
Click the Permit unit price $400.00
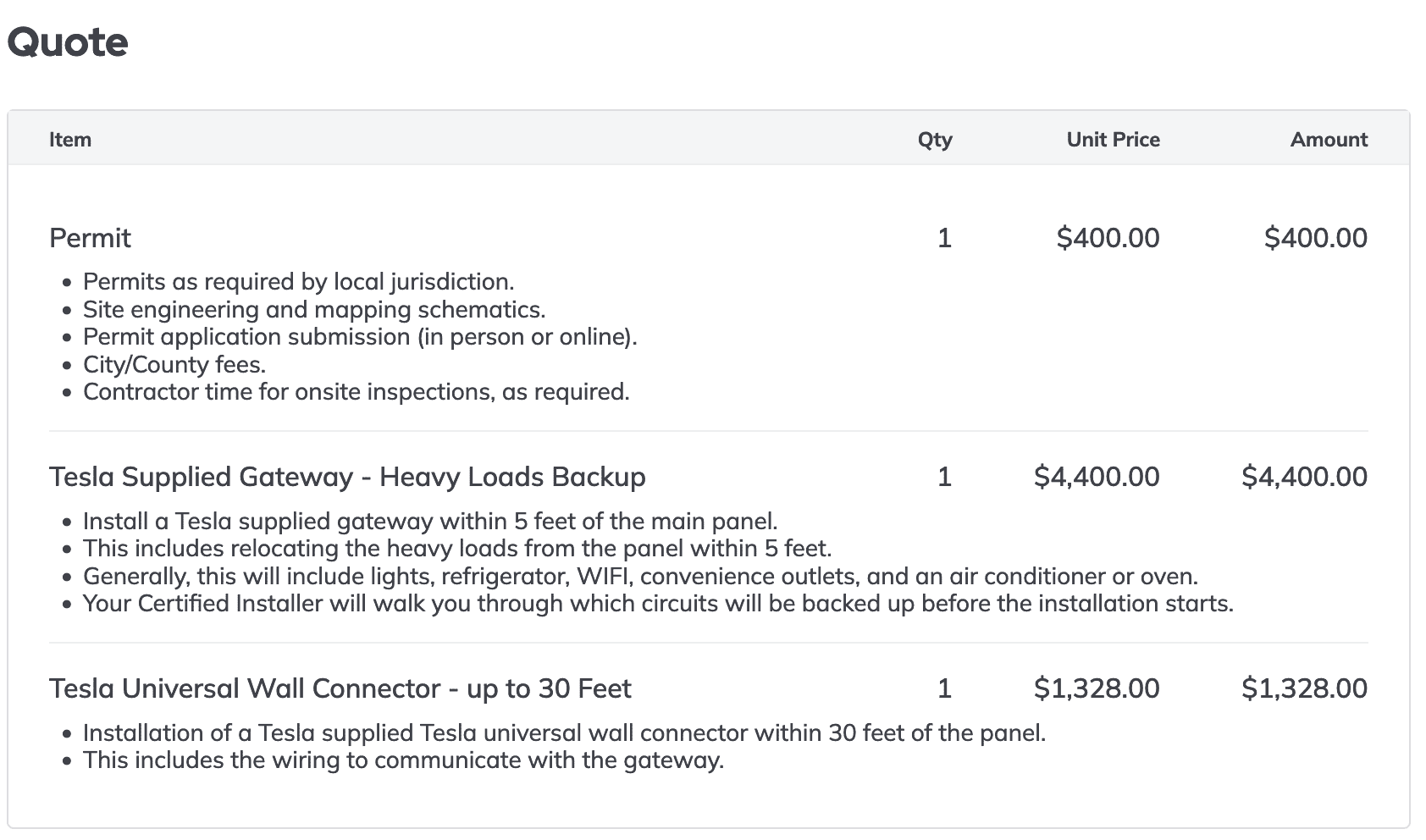(x=1108, y=238)
